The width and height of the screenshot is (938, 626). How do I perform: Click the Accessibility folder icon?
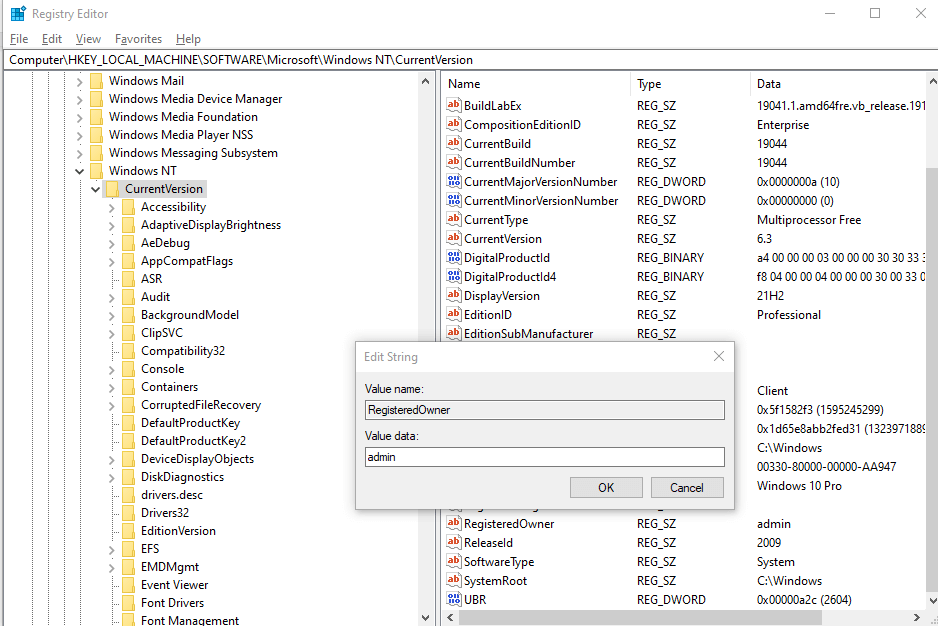click(x=128, y=207)
